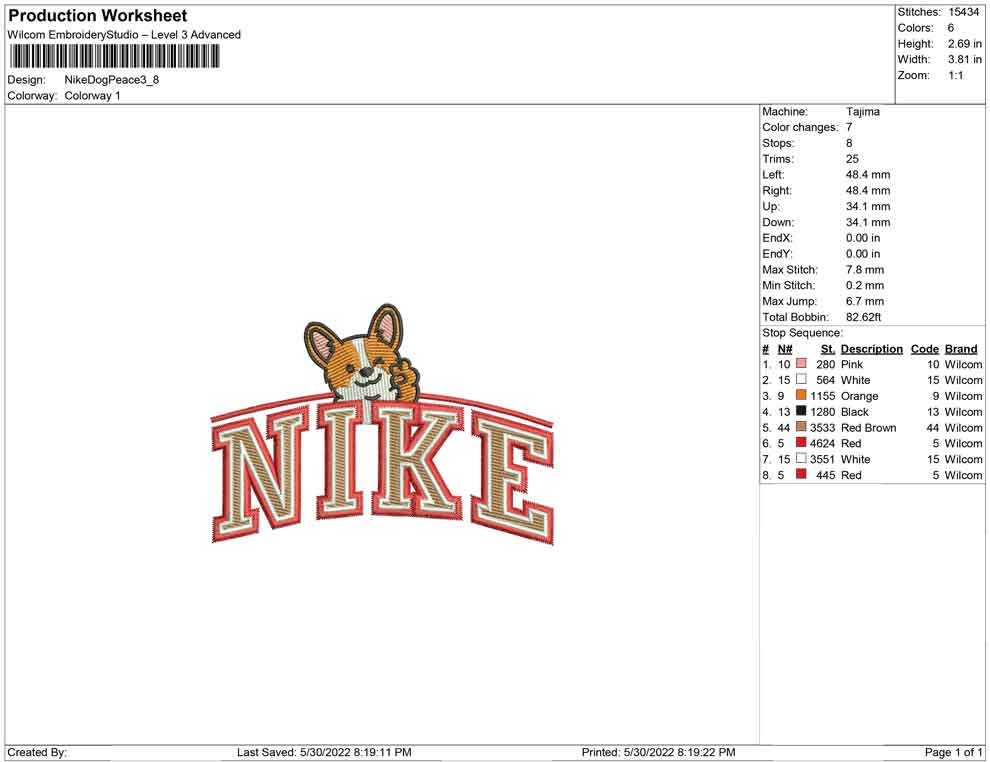Click the barcode below the software name
Image resolution: width=990 pixels, height=762 pixels.
(x=114, y=57)
